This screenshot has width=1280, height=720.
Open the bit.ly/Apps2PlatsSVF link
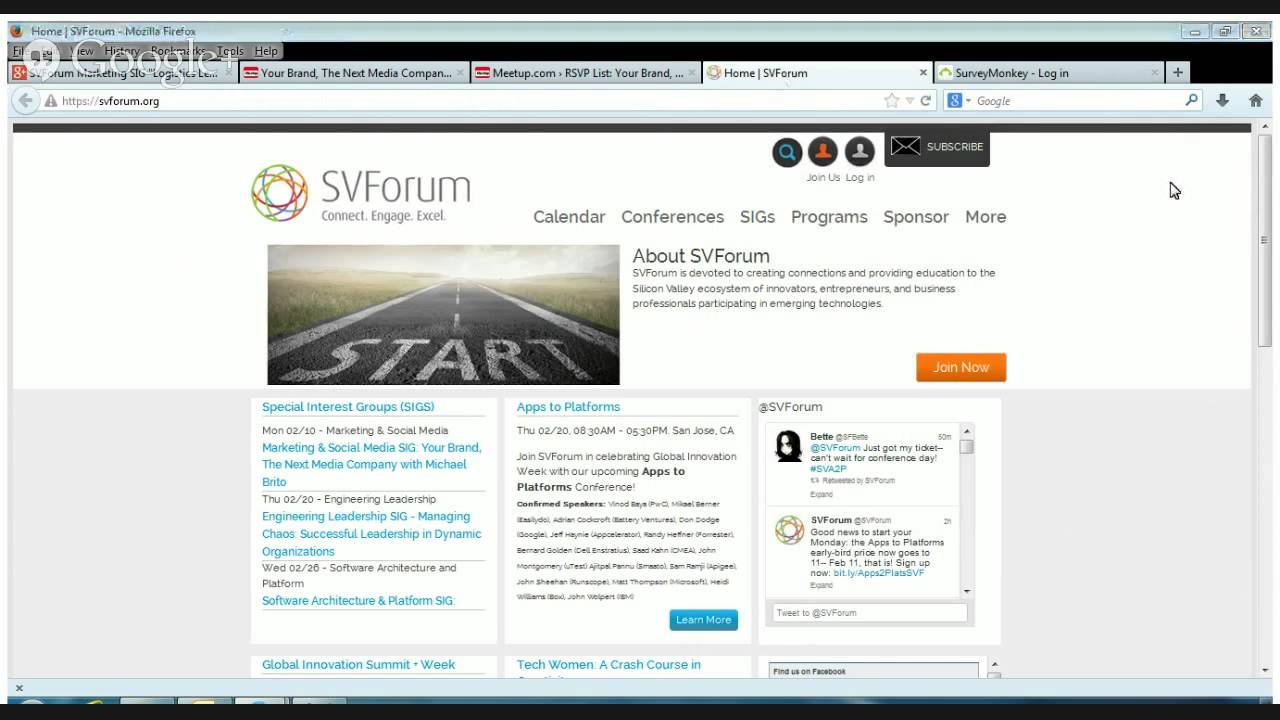pos(878,573)
